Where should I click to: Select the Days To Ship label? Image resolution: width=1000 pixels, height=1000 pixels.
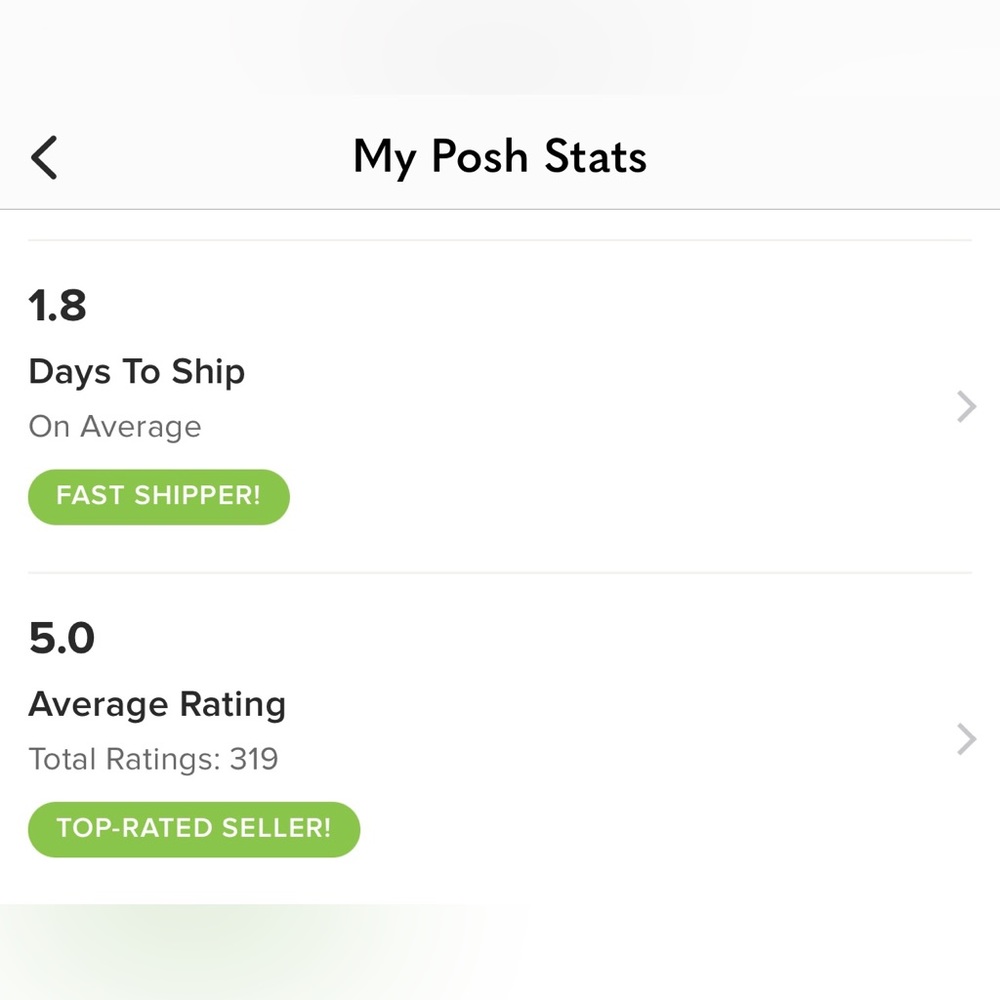click(x=136, y=372)
